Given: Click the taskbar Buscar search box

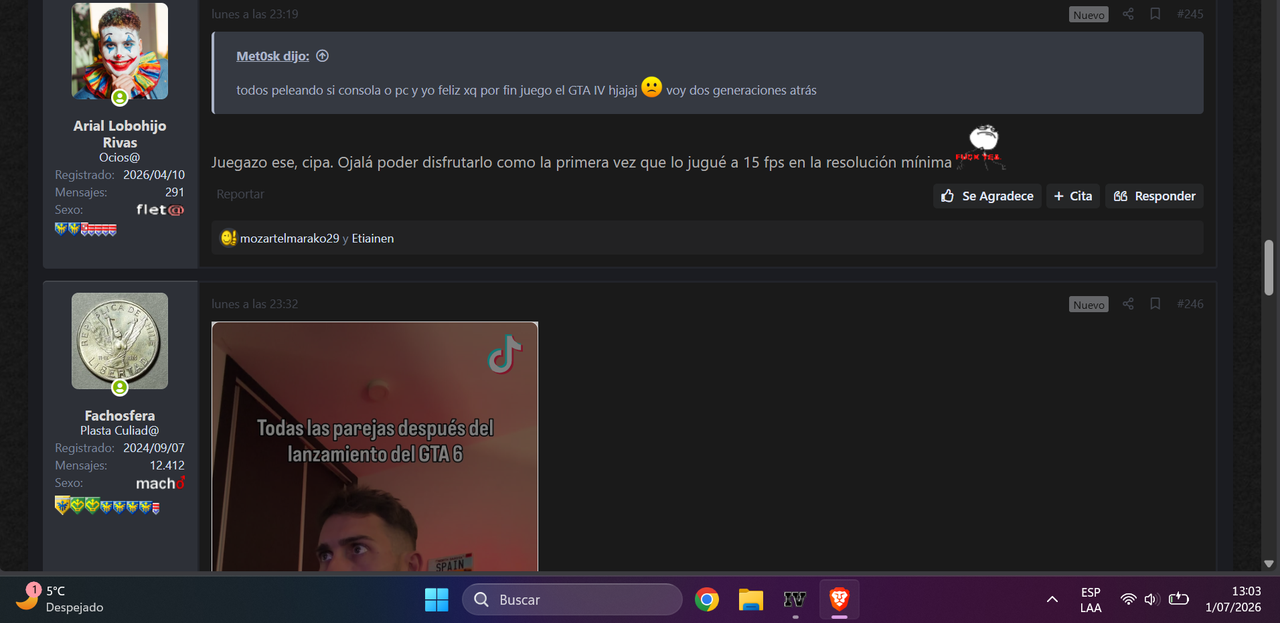Looking at the screenshot, I should 572,599.
